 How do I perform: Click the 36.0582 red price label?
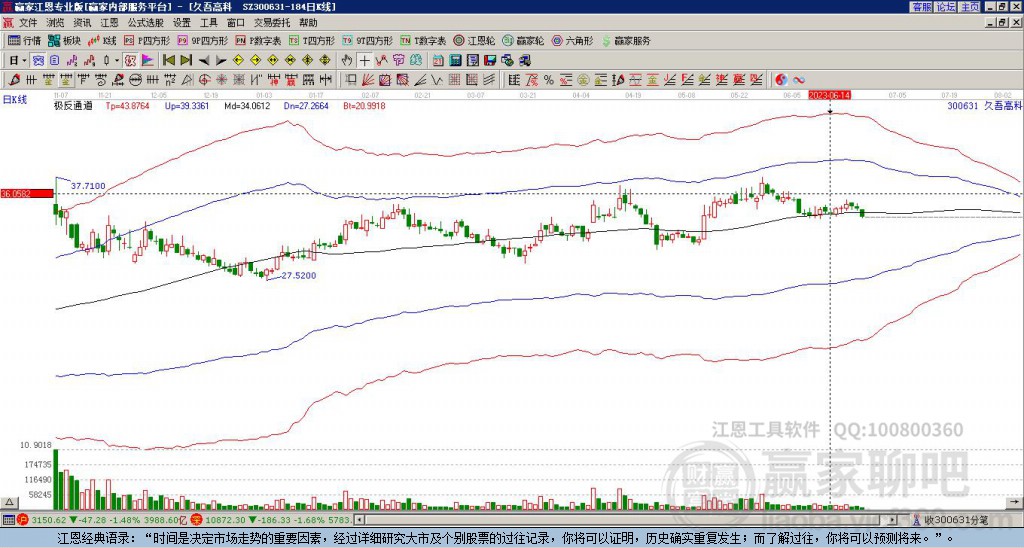click(27, 193)
